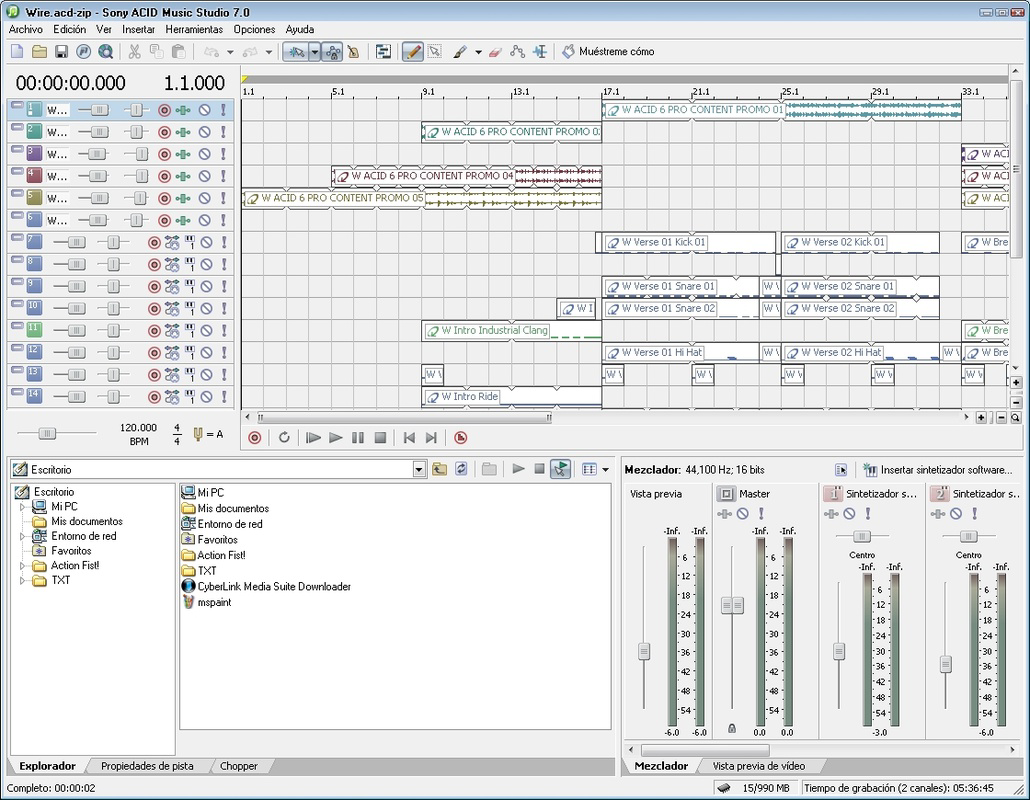Minimize track 5 using its collapse button
1030x800 pixels.
pyautogui.click(x=17, y=193)
